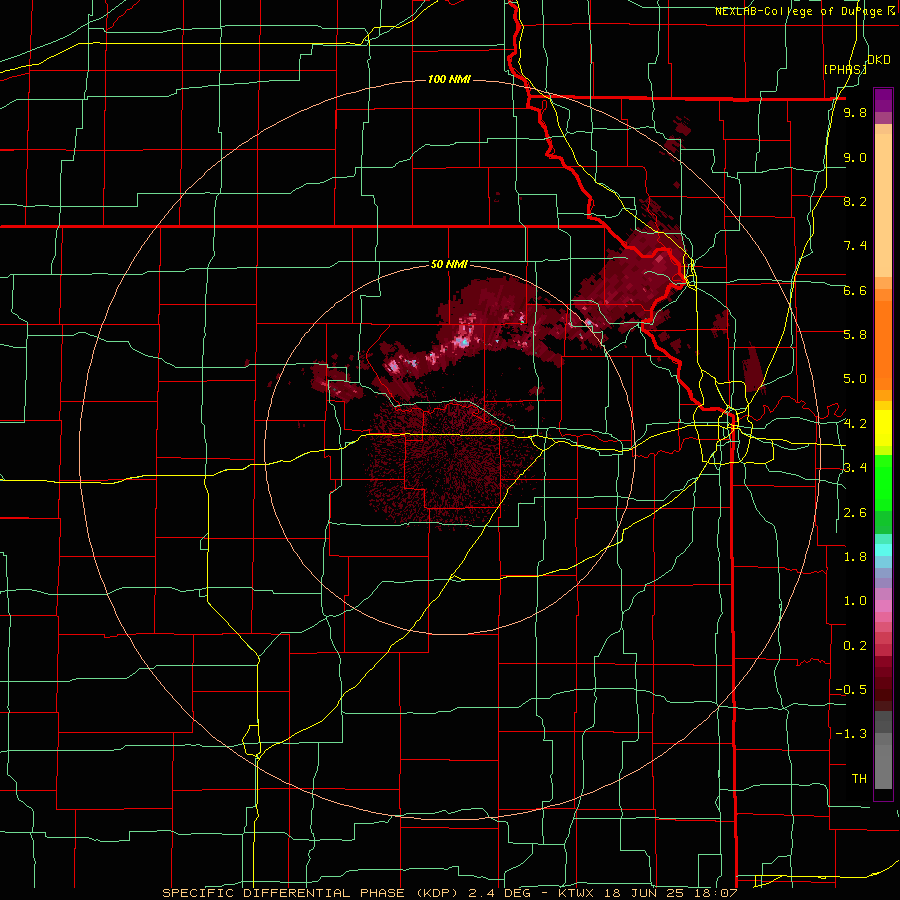900x900 pixels.
Task: Select the bright green color bar segment
Action: click(x=883, y=482)
